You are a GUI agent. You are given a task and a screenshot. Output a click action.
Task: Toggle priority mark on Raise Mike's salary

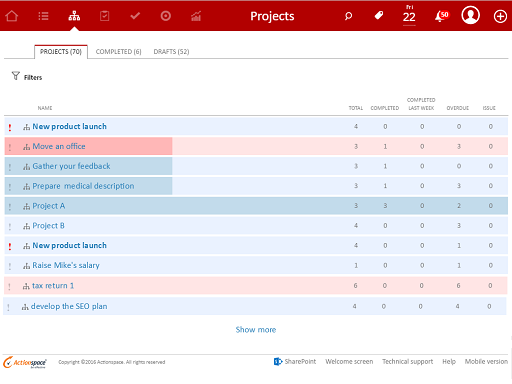click(10, 266)
